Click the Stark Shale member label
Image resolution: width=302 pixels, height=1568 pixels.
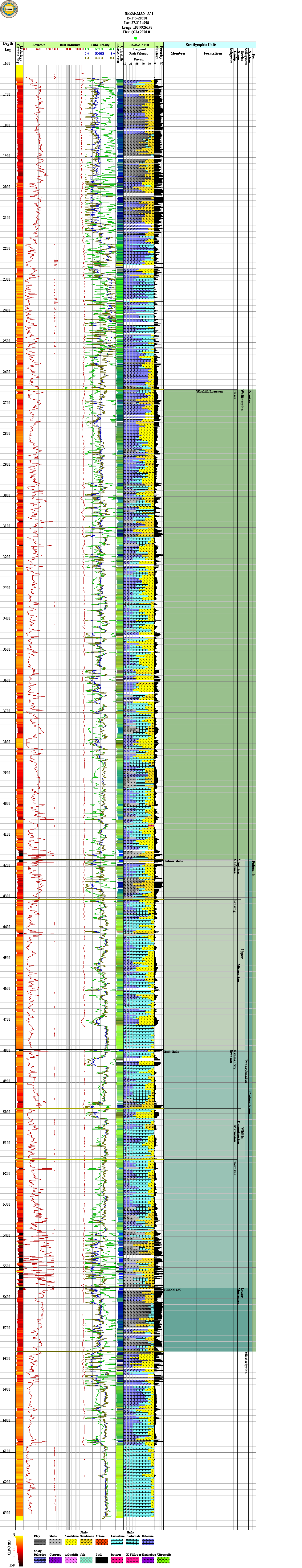pyautogui.click(x=171, y=1052)
